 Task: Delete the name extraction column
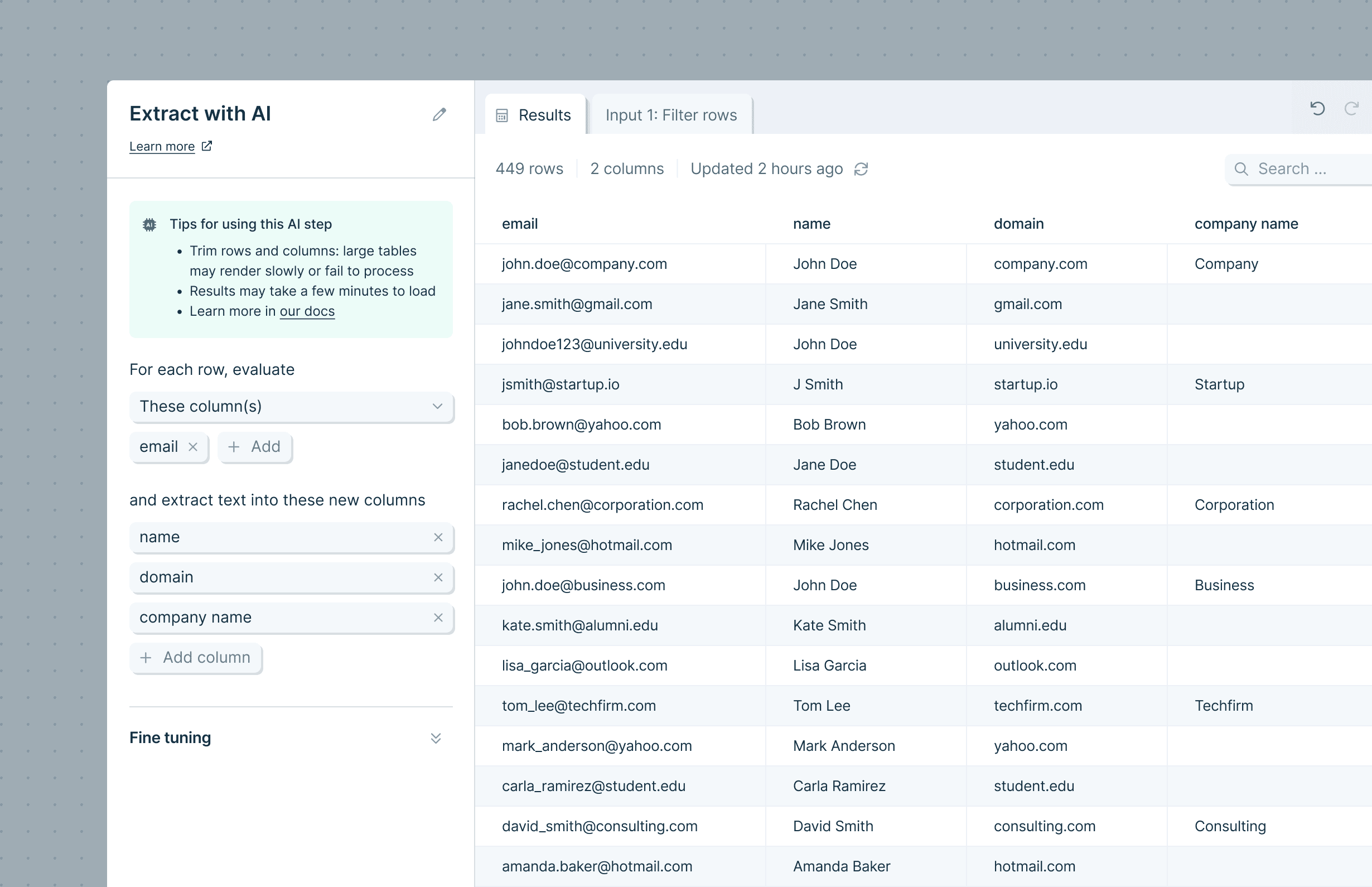(x=438, y=537)
